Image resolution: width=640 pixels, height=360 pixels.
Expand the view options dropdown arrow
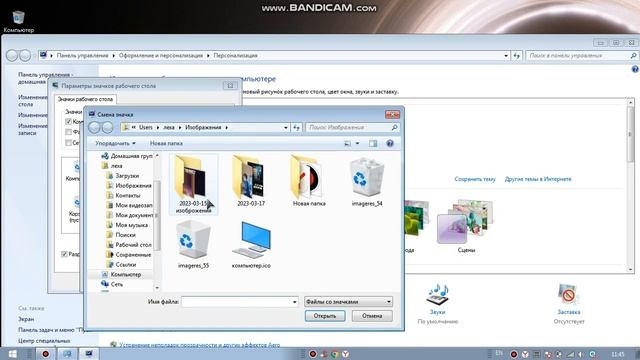358,143
